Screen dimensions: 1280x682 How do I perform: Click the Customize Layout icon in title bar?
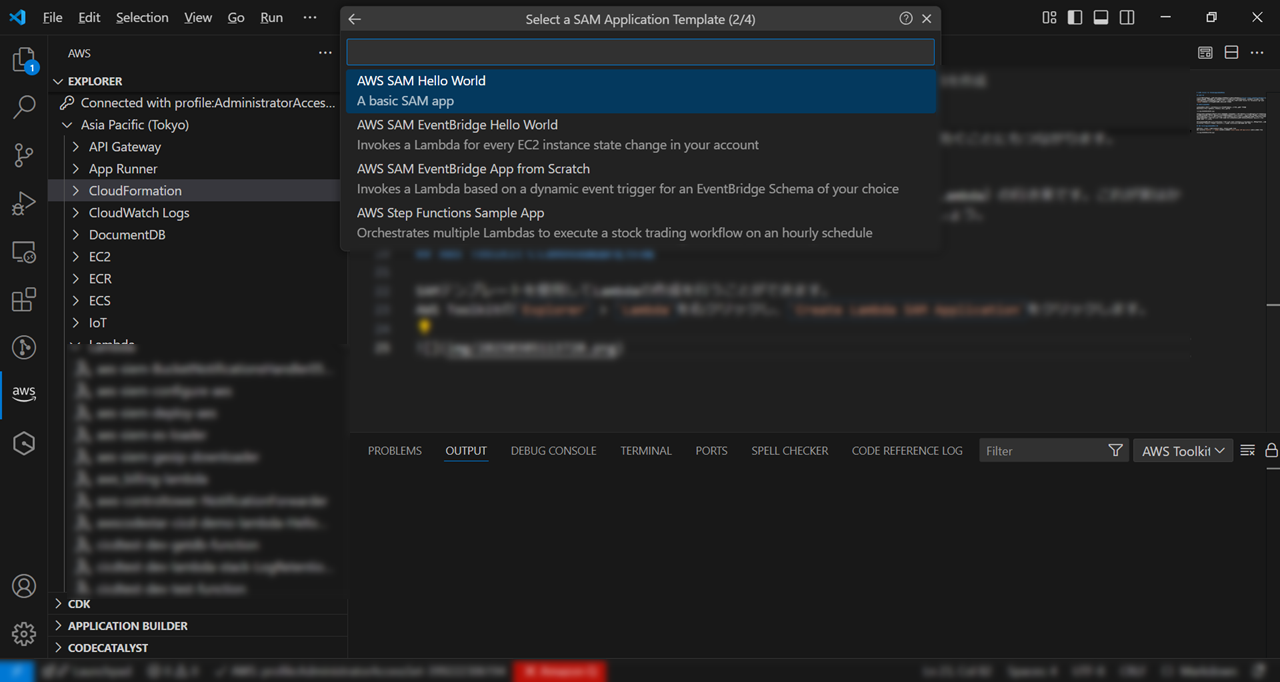pyautogui.click(x=1048, y=17)
